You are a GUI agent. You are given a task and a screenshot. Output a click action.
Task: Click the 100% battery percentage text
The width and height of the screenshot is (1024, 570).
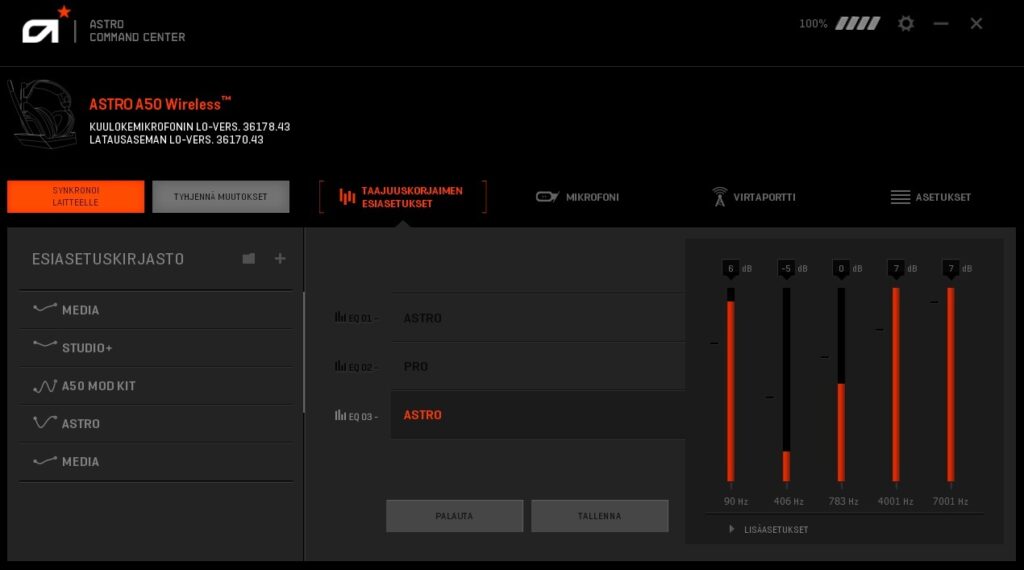click(x=813, y=24)
